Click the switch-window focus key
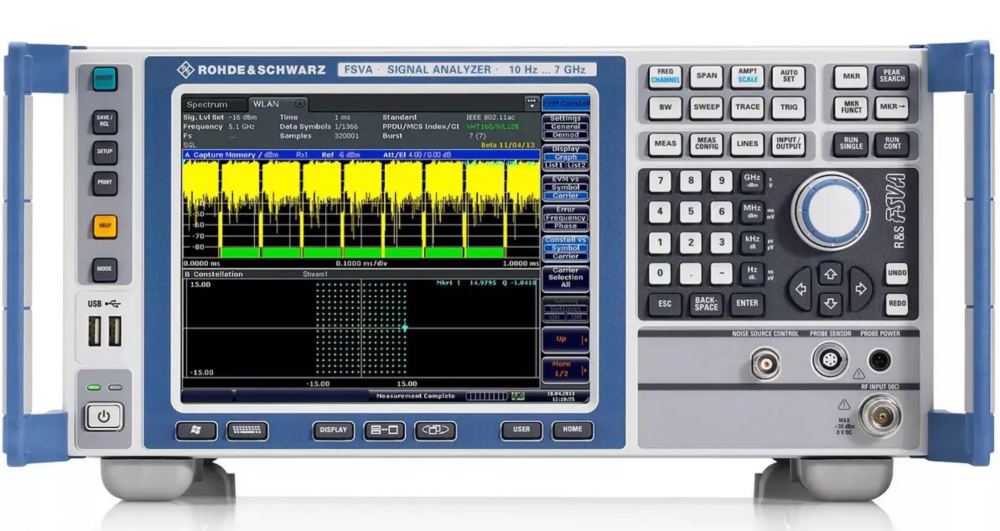This screenshot has height=531, width=1000. coord(435,431)
